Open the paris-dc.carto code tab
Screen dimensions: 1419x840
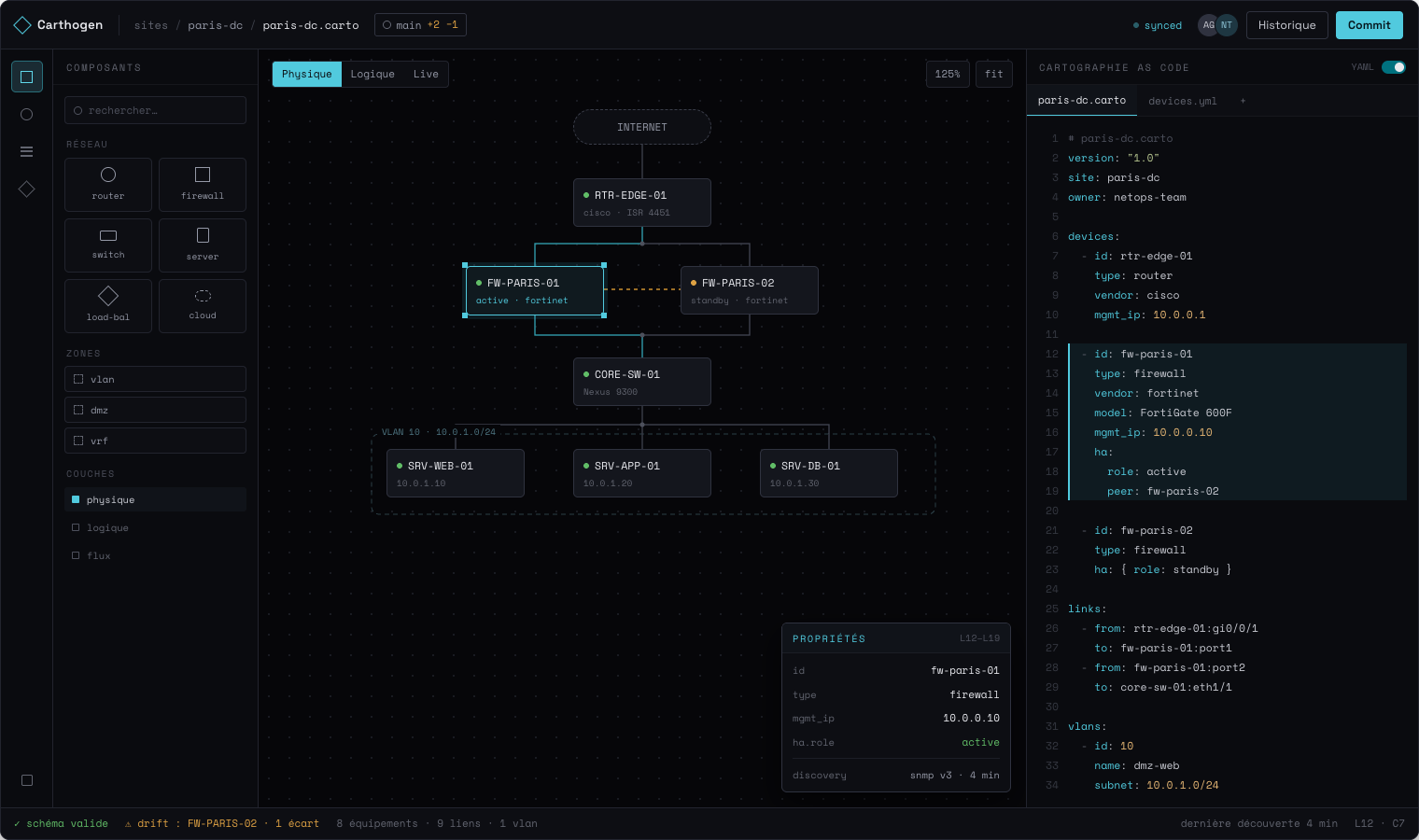(1082, 100)
